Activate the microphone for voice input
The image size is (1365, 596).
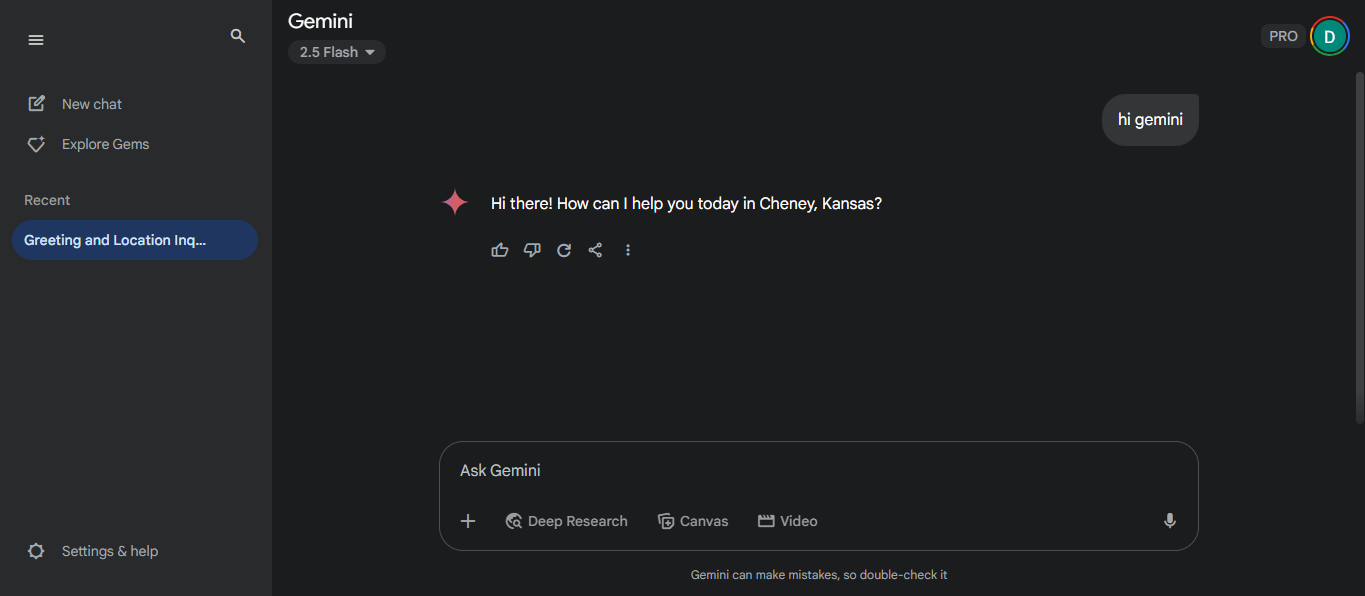(x=1170, y=521)
